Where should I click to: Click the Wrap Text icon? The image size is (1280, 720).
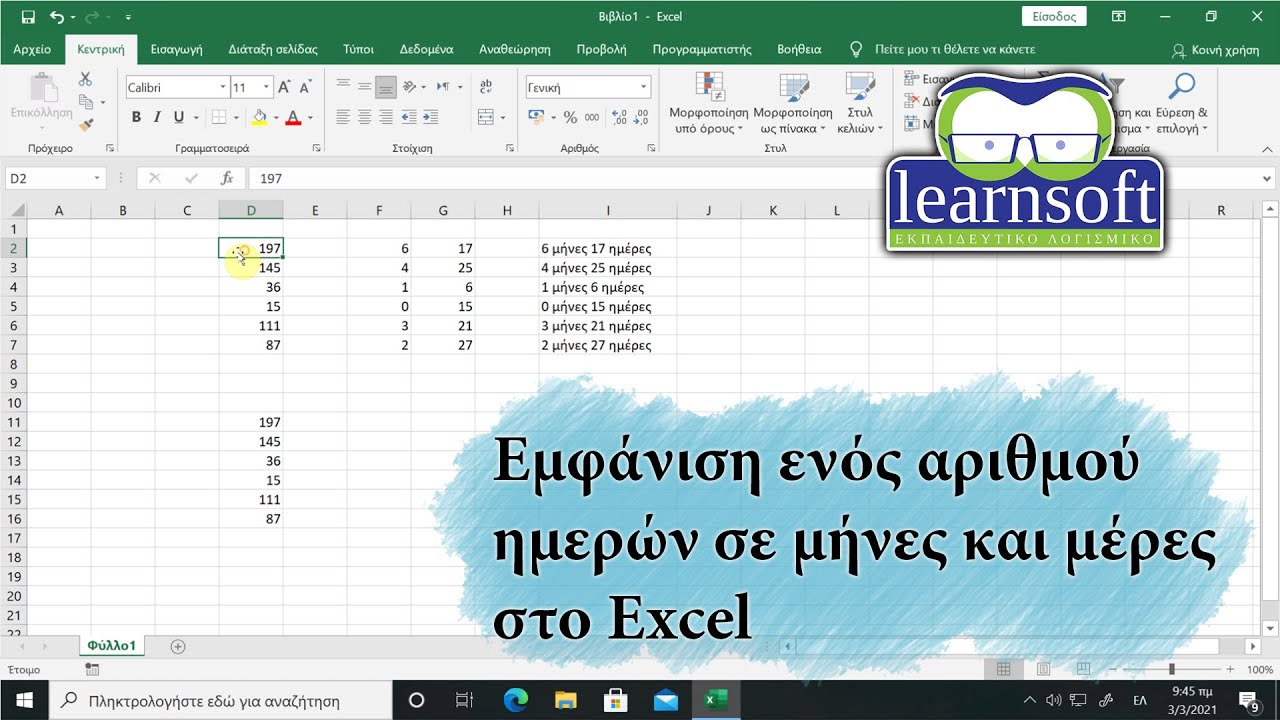(x=486, y=87)
